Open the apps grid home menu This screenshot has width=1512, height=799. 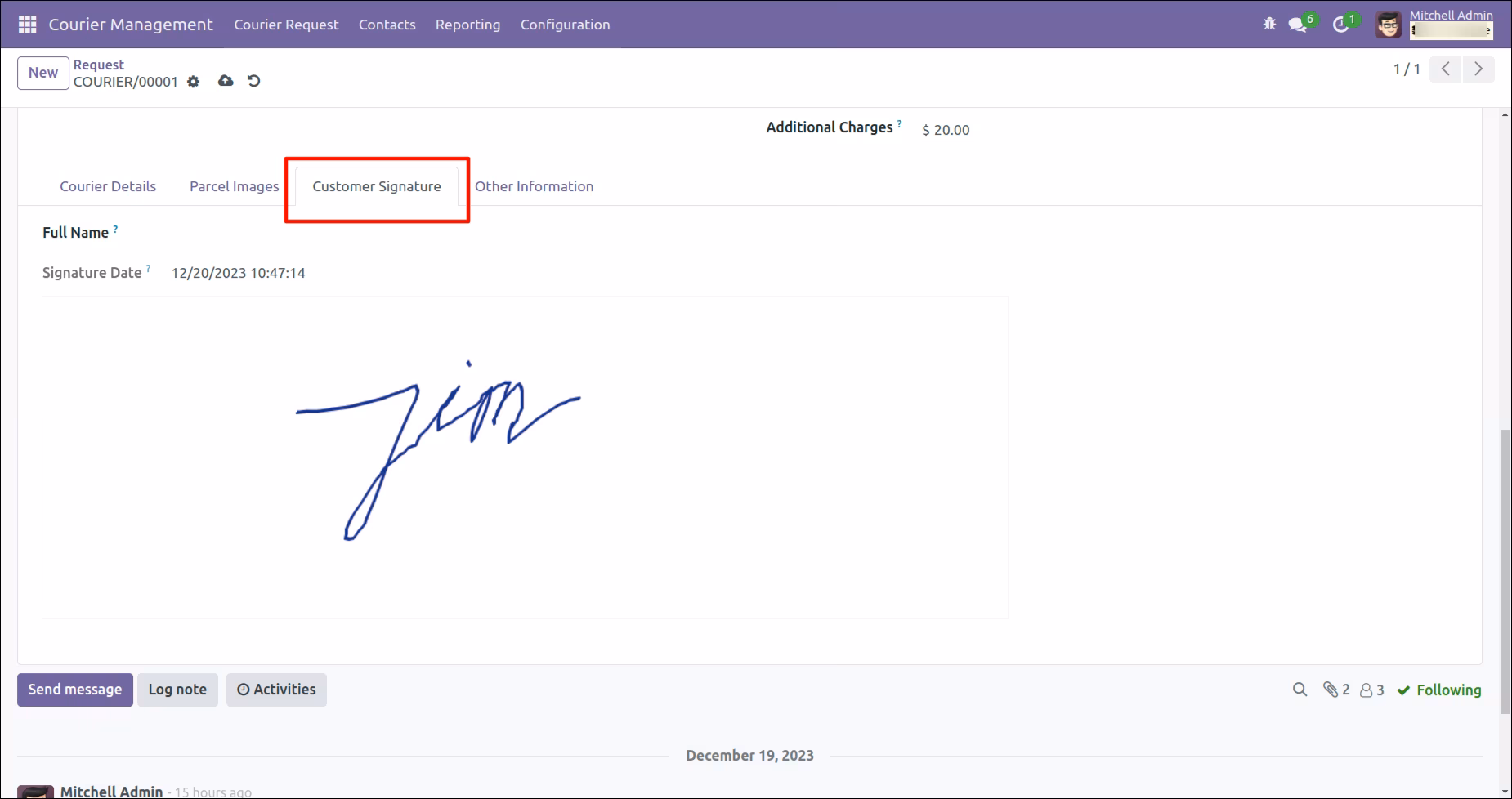pos(27,25)
